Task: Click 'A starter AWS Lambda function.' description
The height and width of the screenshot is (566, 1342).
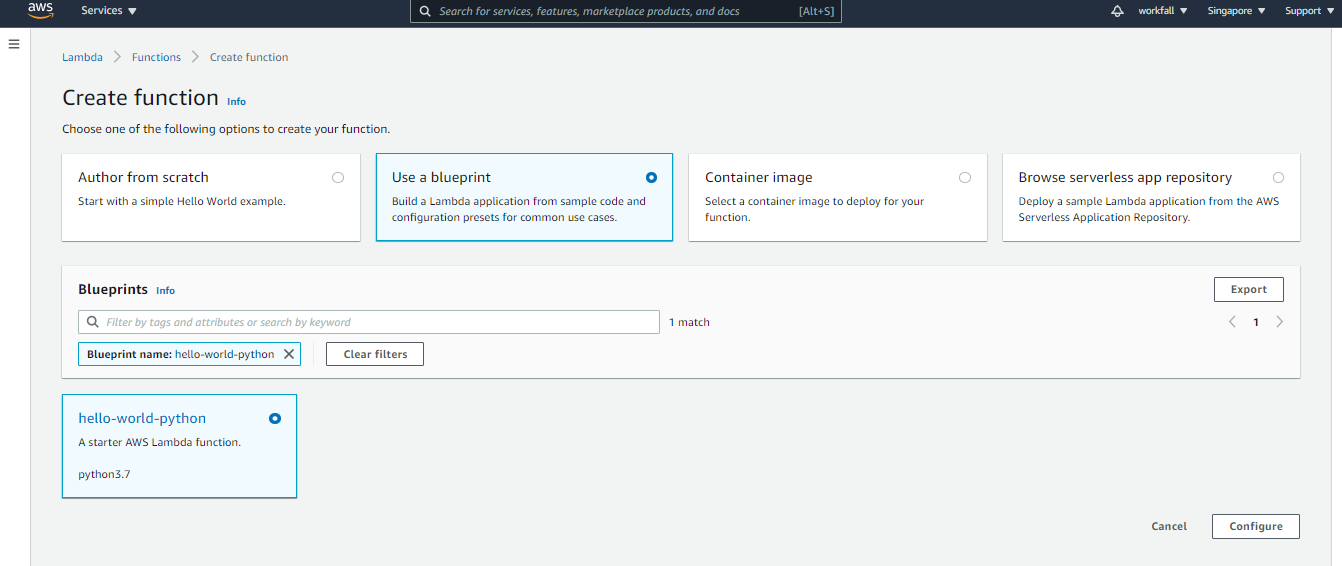Action: point(160,442)
